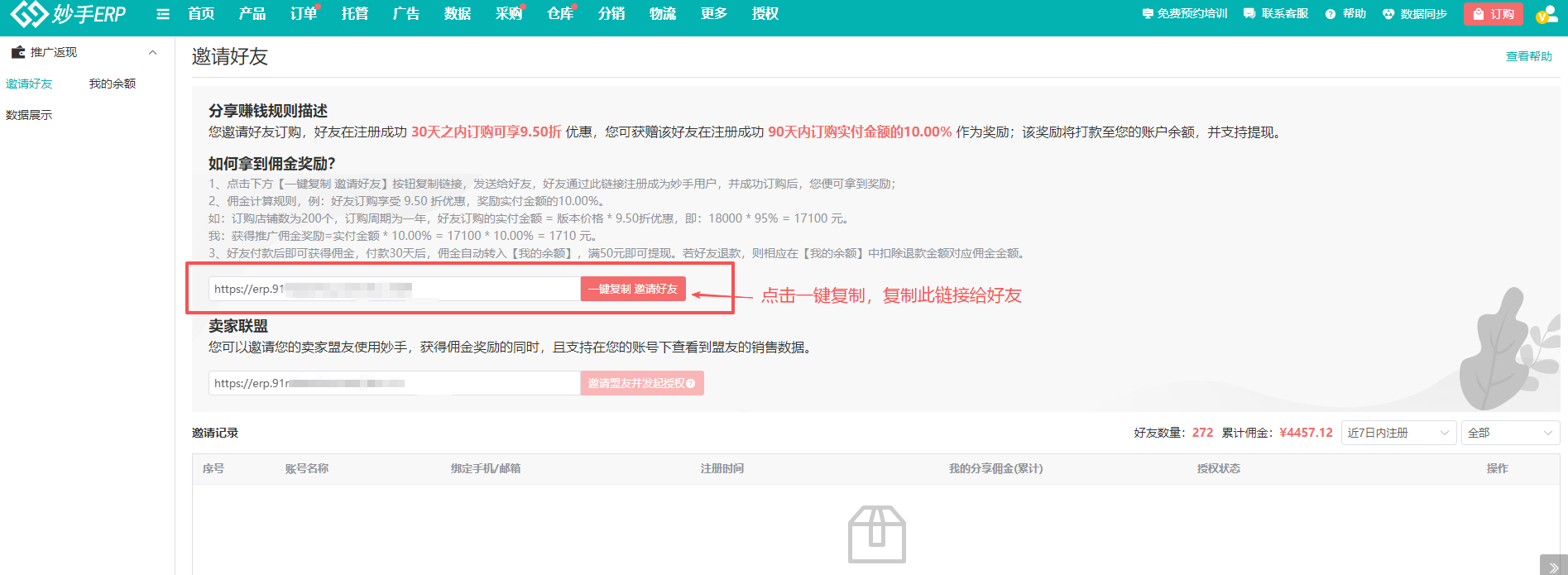Click 数据同步 in the top bar
This screenshot has height=575, width=1568.
1415,14
